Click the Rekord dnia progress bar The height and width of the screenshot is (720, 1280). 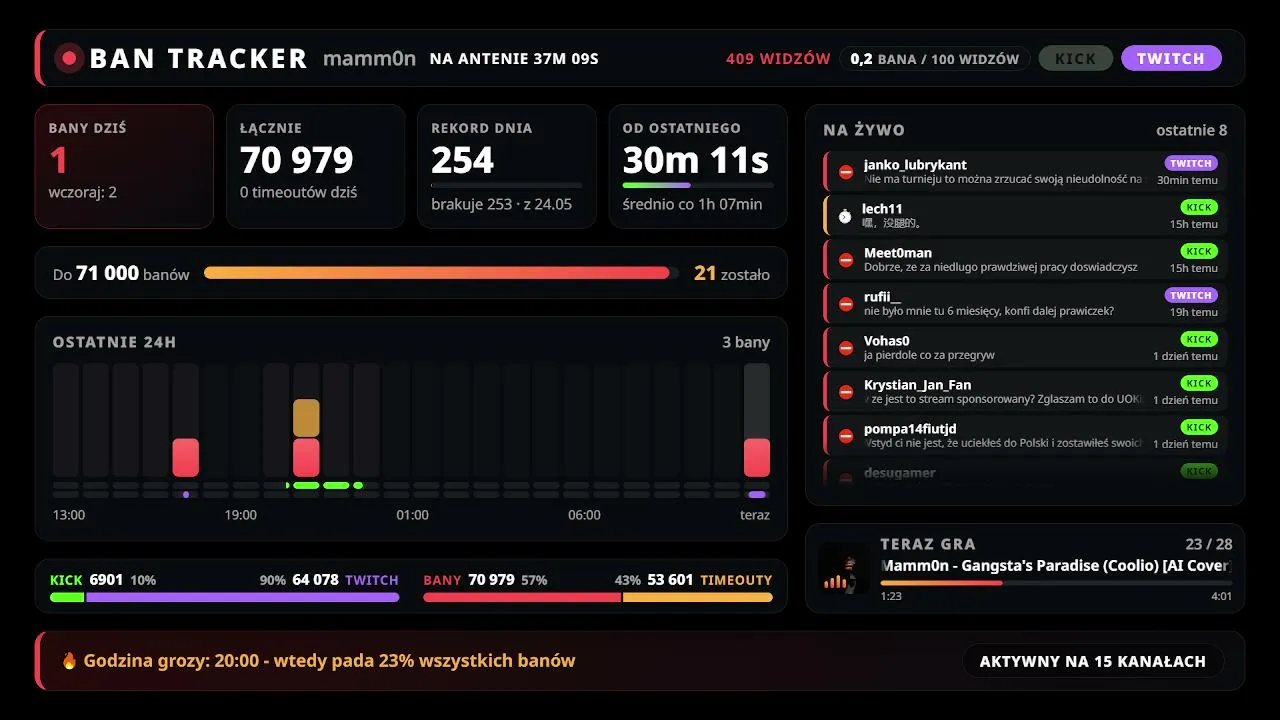point(507,185)
